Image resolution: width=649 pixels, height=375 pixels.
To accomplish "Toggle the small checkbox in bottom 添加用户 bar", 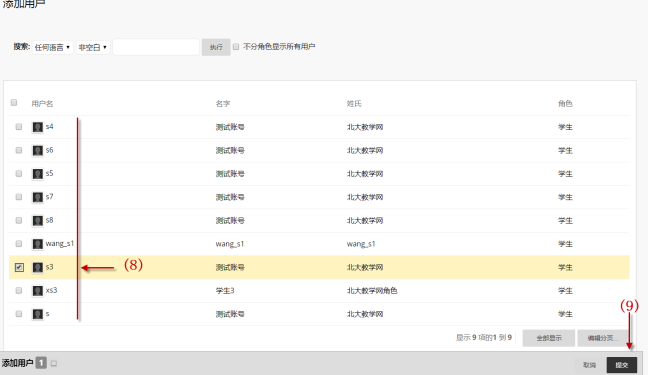I will click(x=54, y=363).
